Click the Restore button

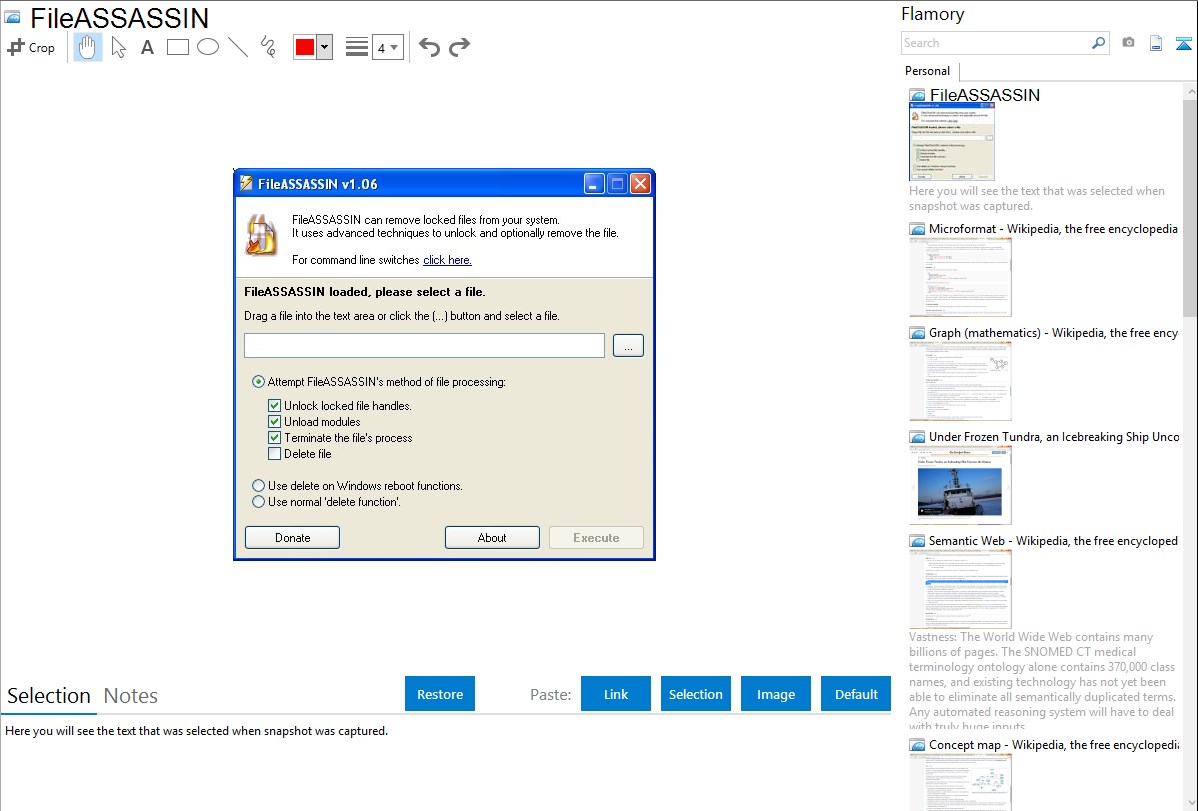pyautogui.click(x=440, y=694)
